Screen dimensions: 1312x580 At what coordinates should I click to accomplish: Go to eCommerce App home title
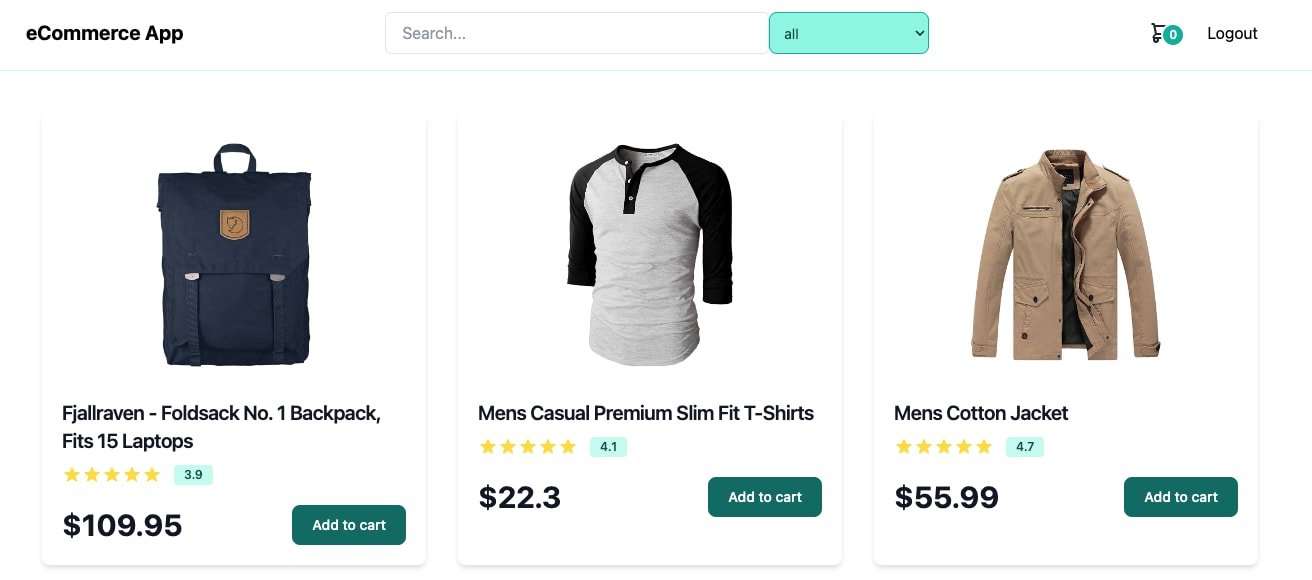pos(105,33)
